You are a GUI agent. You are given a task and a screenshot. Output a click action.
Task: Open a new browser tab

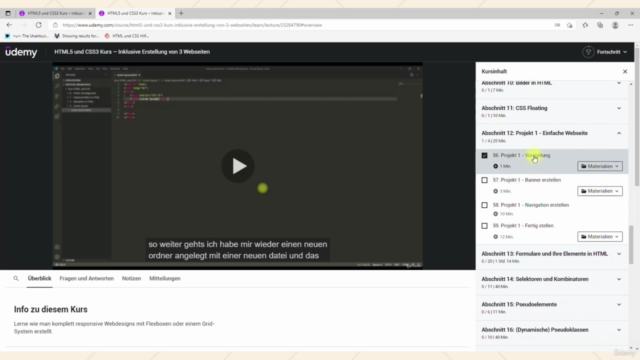pyautogui.click(x=181, y=13)
